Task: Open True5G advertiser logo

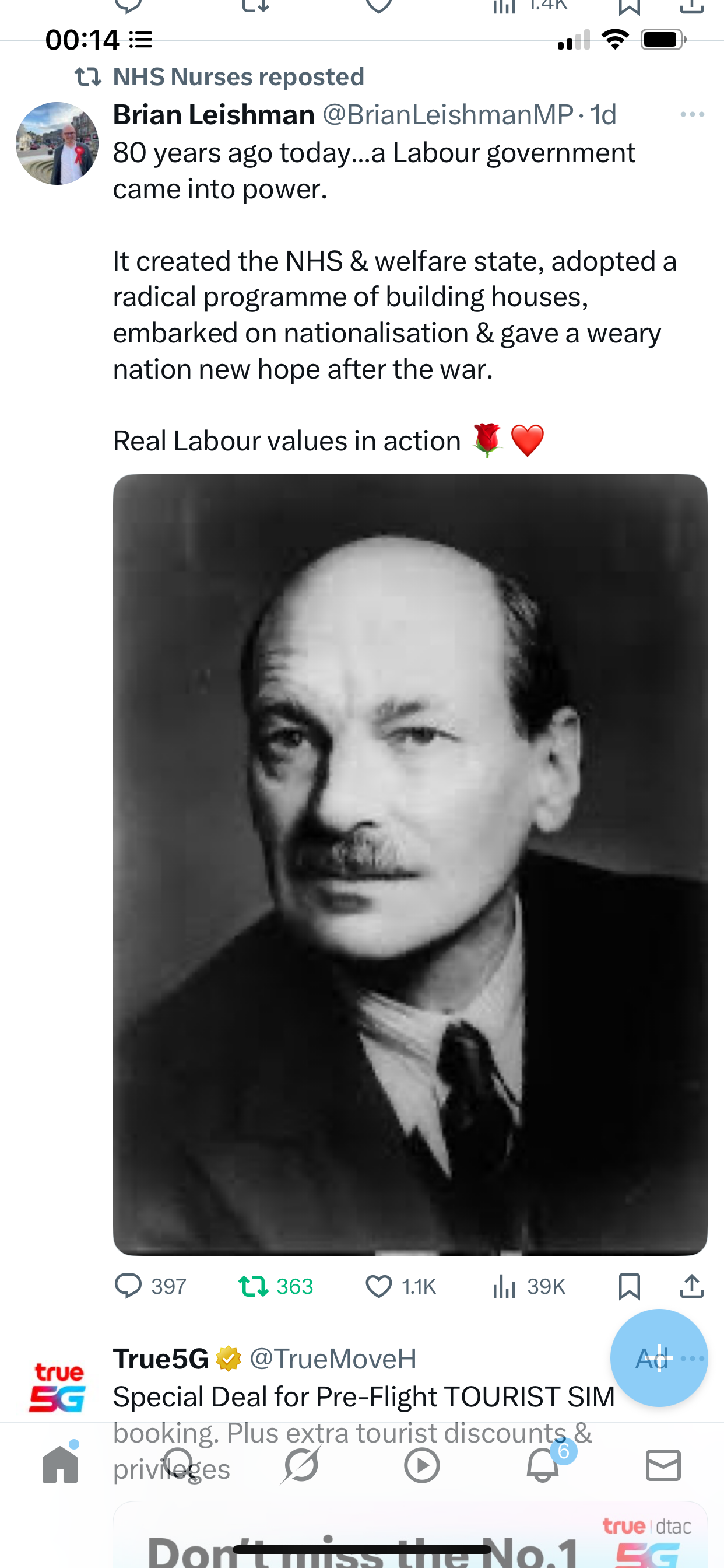Action: point(57,1387)
